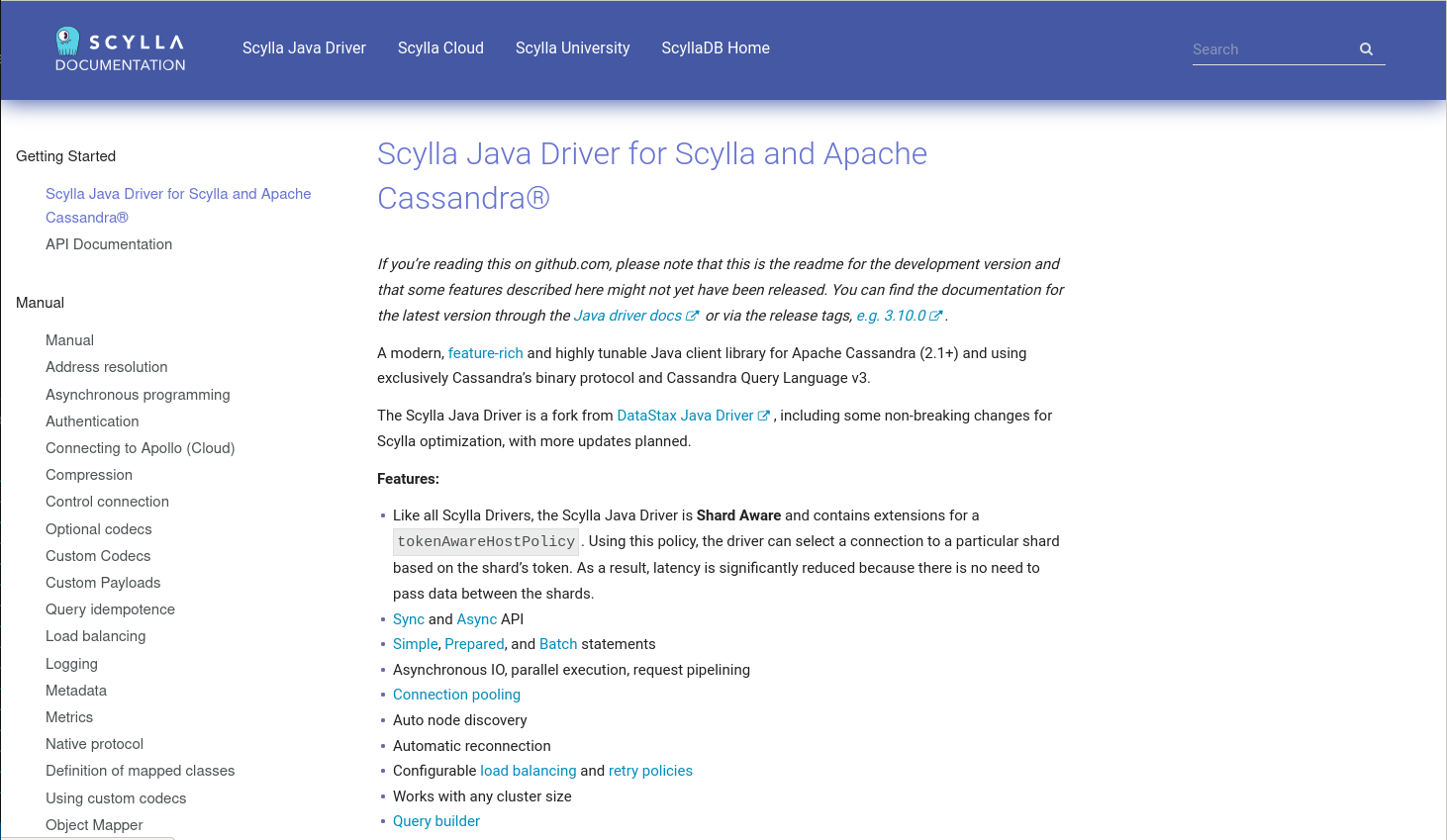Open Asynchronous programming in the sidebar
Image resolution: width=1447 pixels, height=840 pixels.
click(x=138, y=395)
